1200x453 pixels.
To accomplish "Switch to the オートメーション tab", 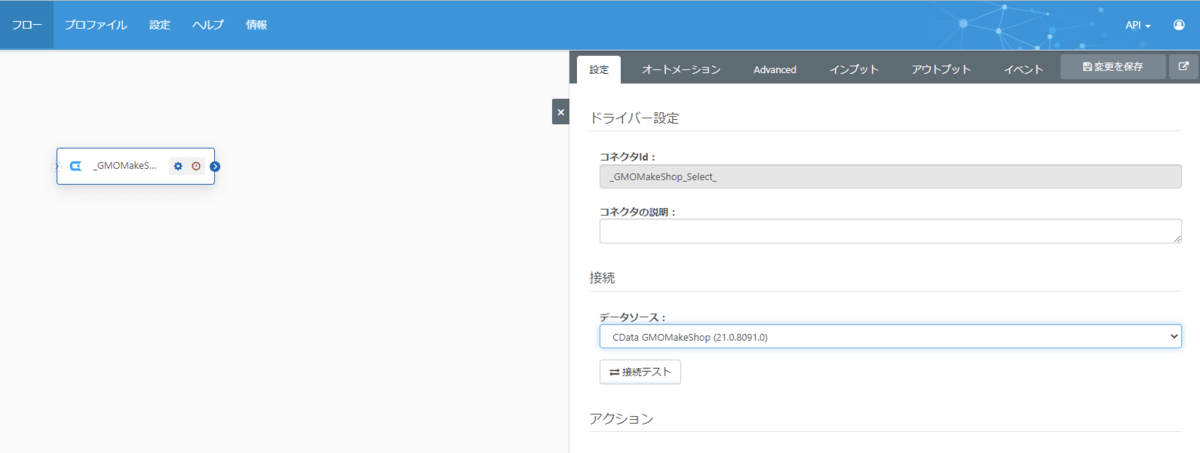I will tap(681, 70).
